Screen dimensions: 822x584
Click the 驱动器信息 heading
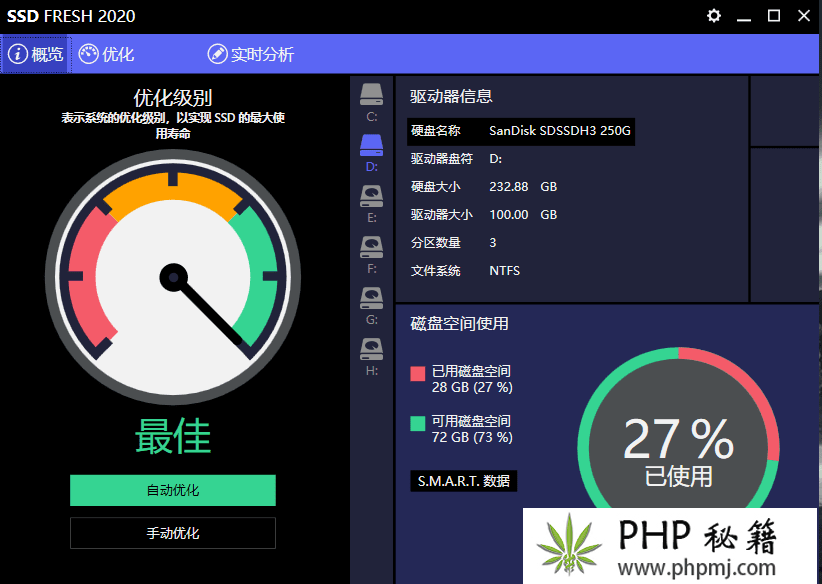click(451, 96)
